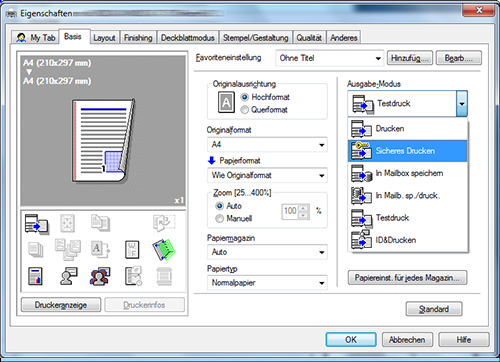
Task: Choose Sicheres Drucken in the output mode list
Action: click(408, 151)
